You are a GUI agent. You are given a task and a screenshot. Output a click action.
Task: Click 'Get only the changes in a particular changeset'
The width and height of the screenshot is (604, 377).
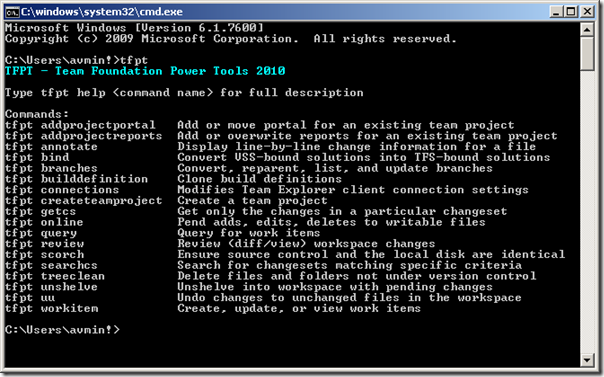tap(342, 211)
